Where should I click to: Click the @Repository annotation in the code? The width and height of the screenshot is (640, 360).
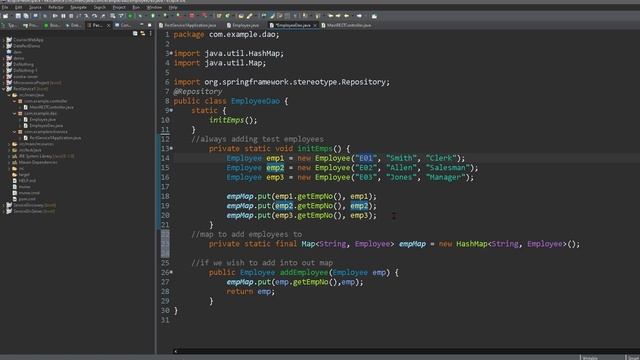coord(198,91)
